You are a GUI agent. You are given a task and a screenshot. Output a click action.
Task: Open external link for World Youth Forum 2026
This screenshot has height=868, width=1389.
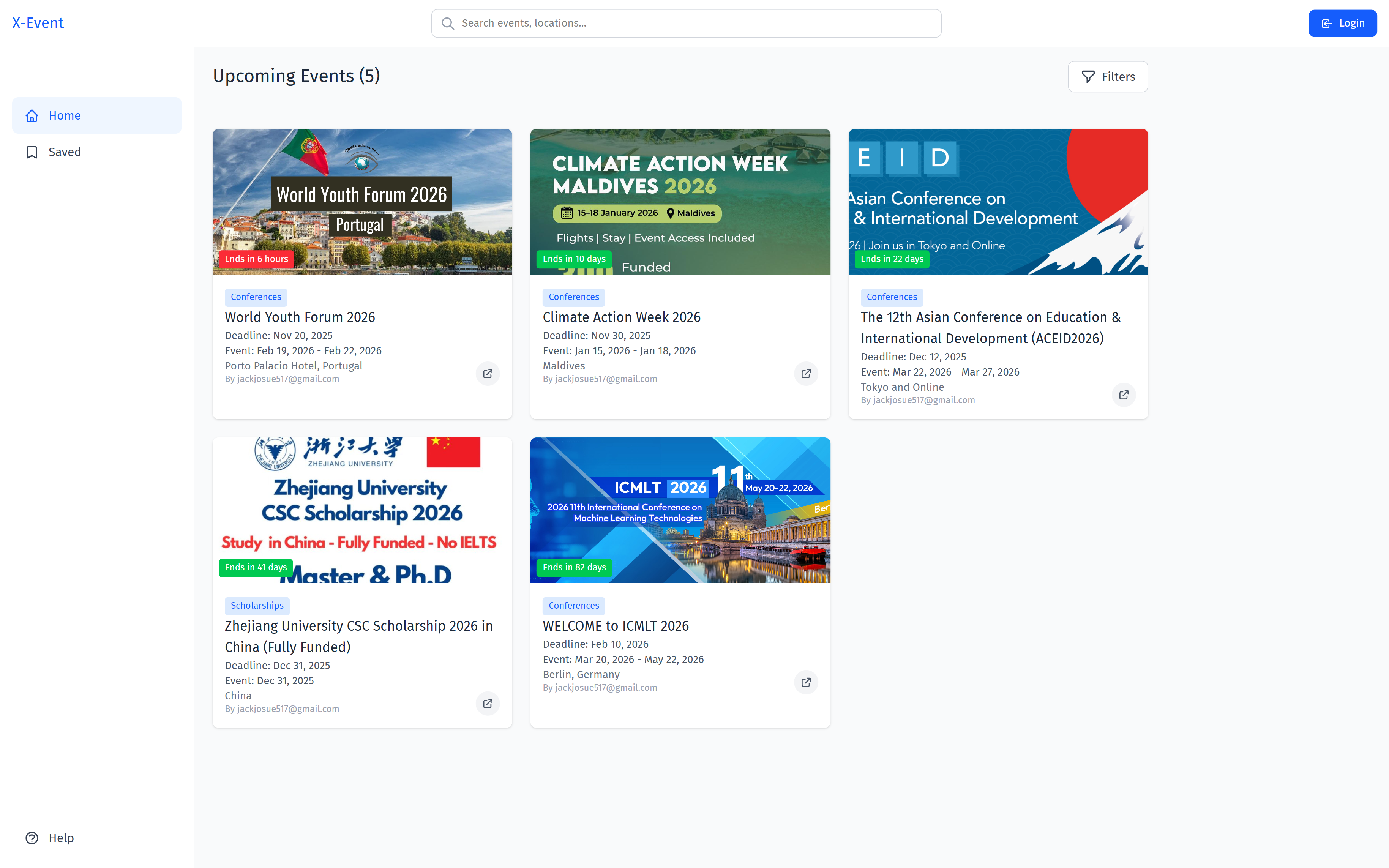(x=487, y=373)
